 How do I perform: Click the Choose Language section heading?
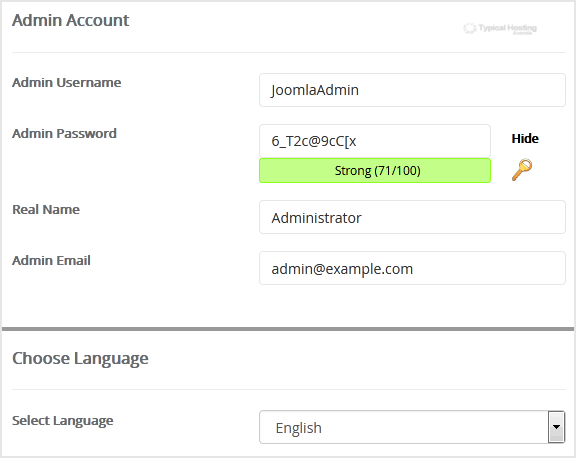pyautogui.click(x=80, y=359)
